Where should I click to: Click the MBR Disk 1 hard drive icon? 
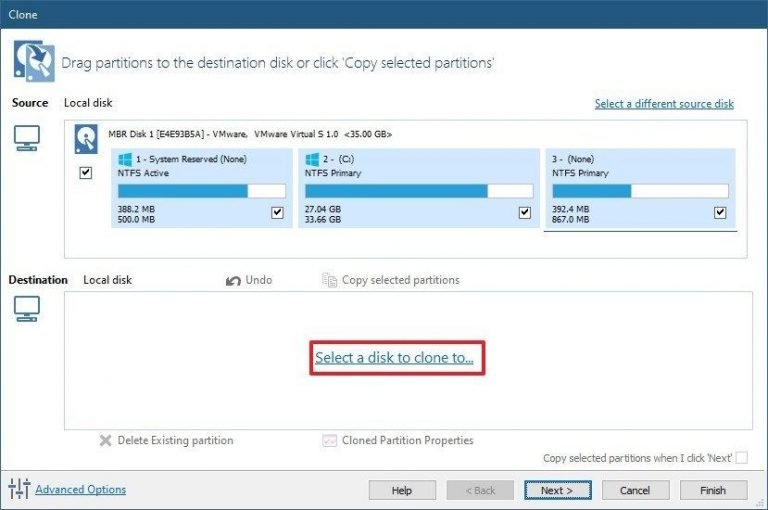[x=86, y=139]
